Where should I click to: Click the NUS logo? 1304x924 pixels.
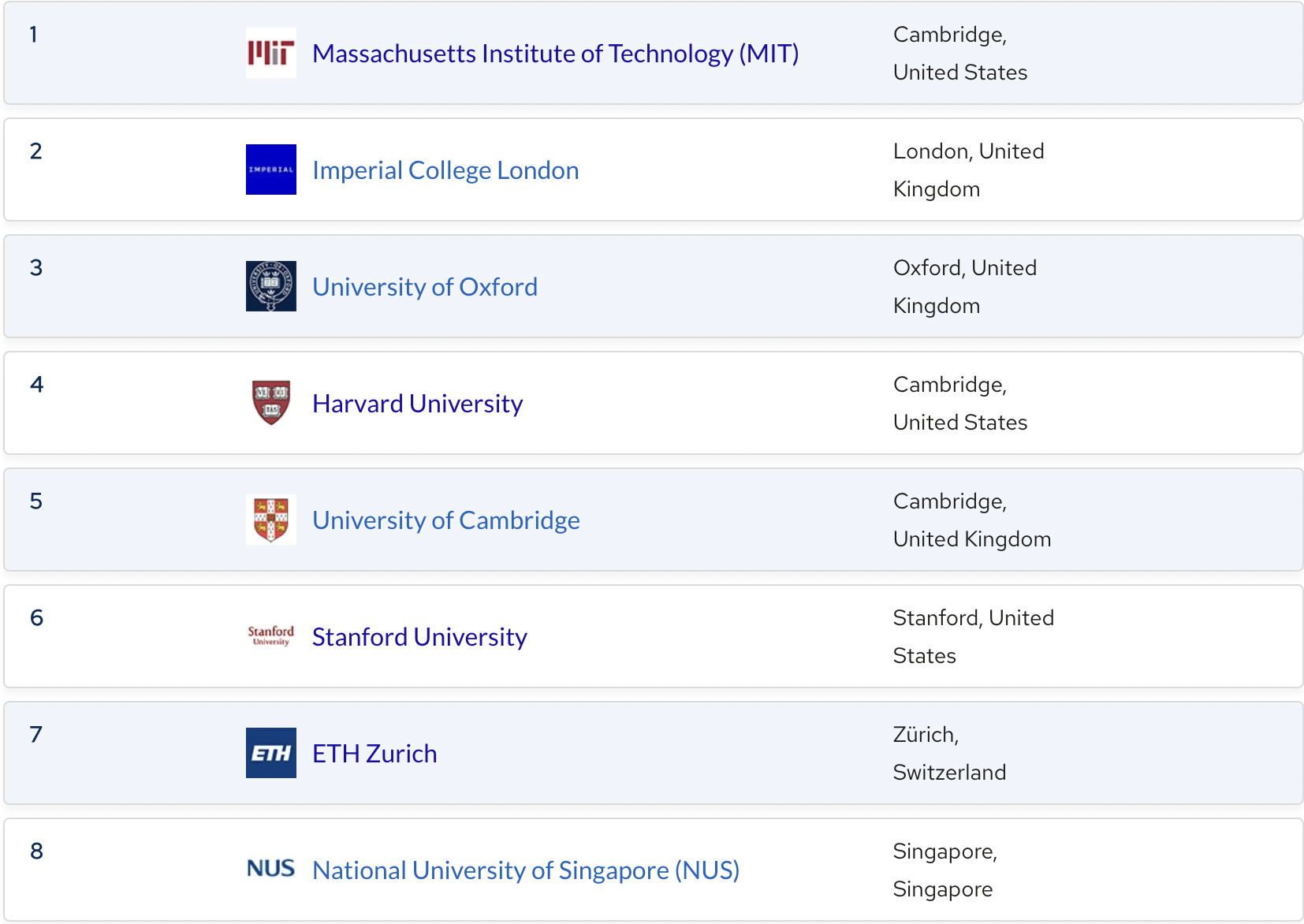click(x=270, y=870)
